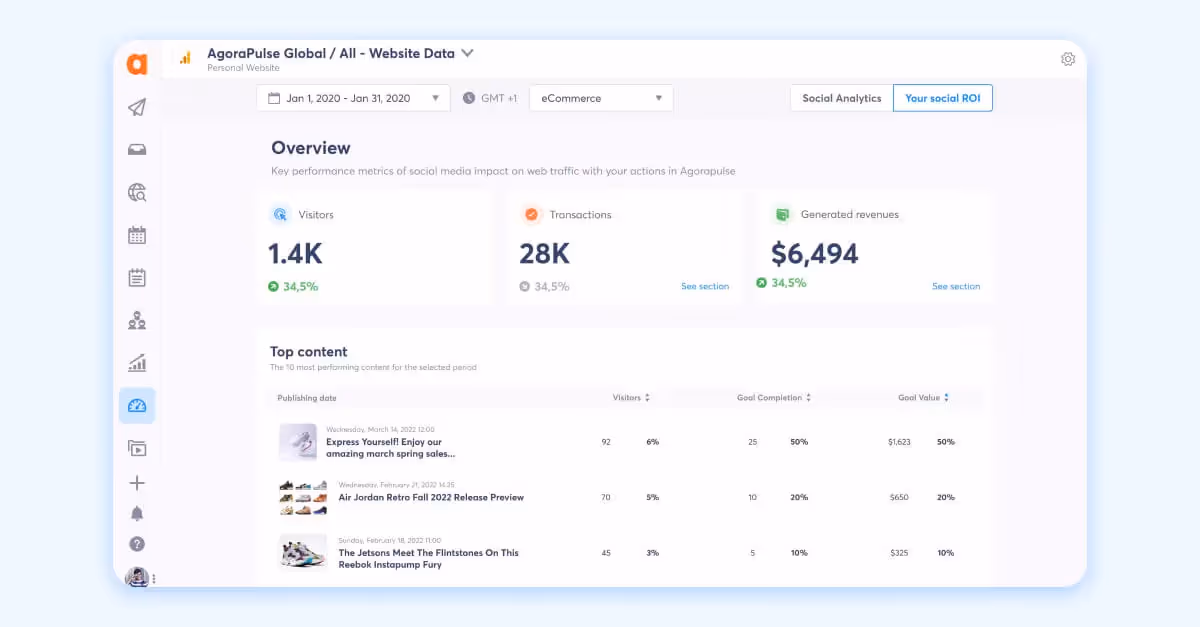Select the inbox icon in the sidebar

coord(137,148)
